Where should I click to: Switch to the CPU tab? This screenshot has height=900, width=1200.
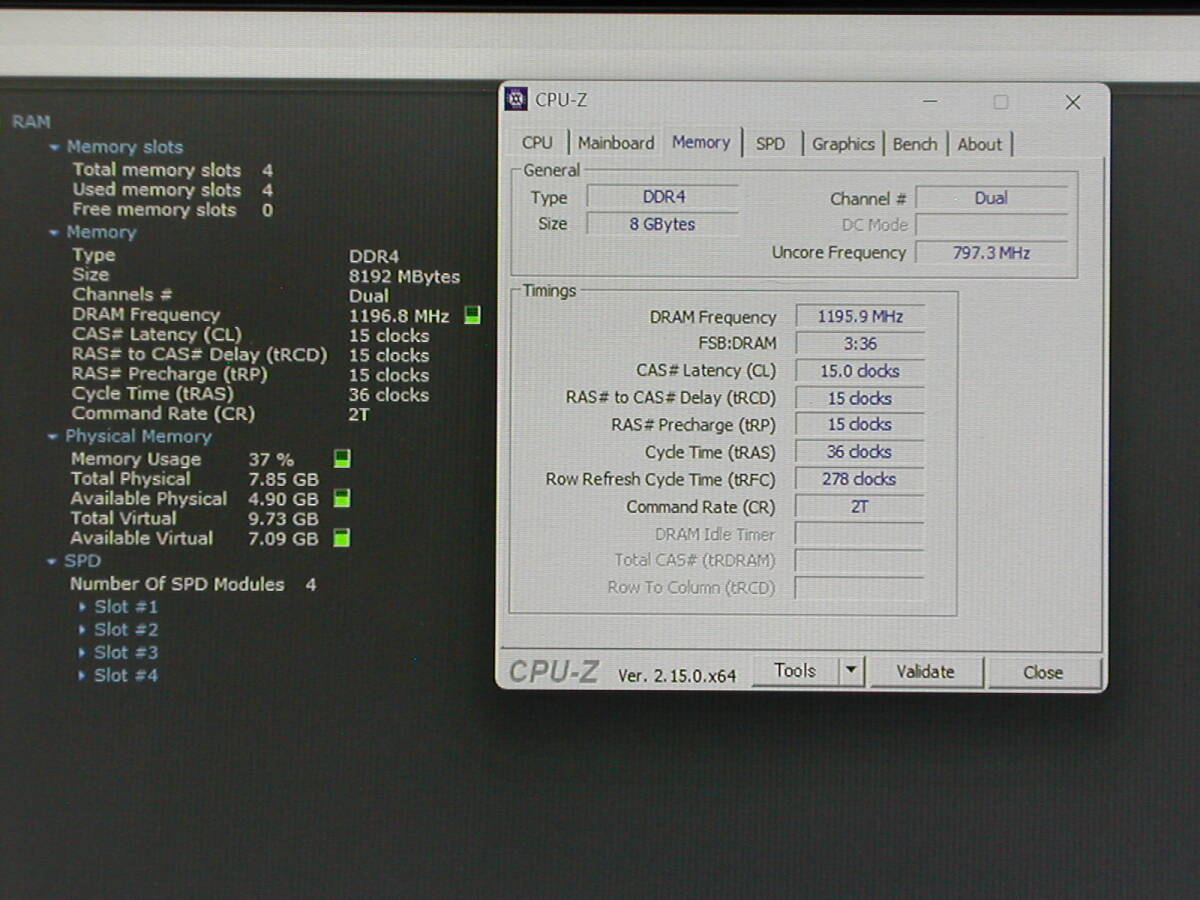click(x=537, y=143)
